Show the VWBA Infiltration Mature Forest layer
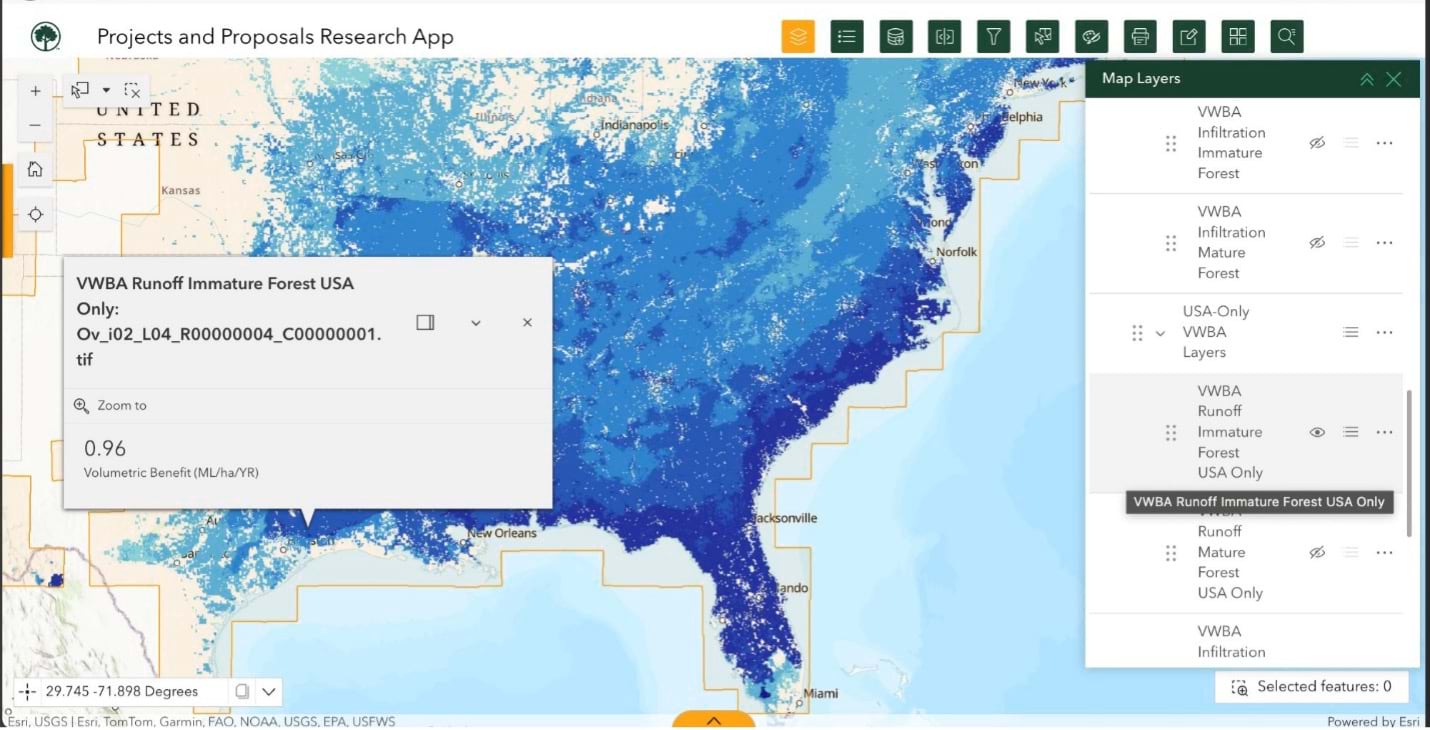This screenshot has height=730, width=1430. pyautogui.click(x=1317, y=242)
